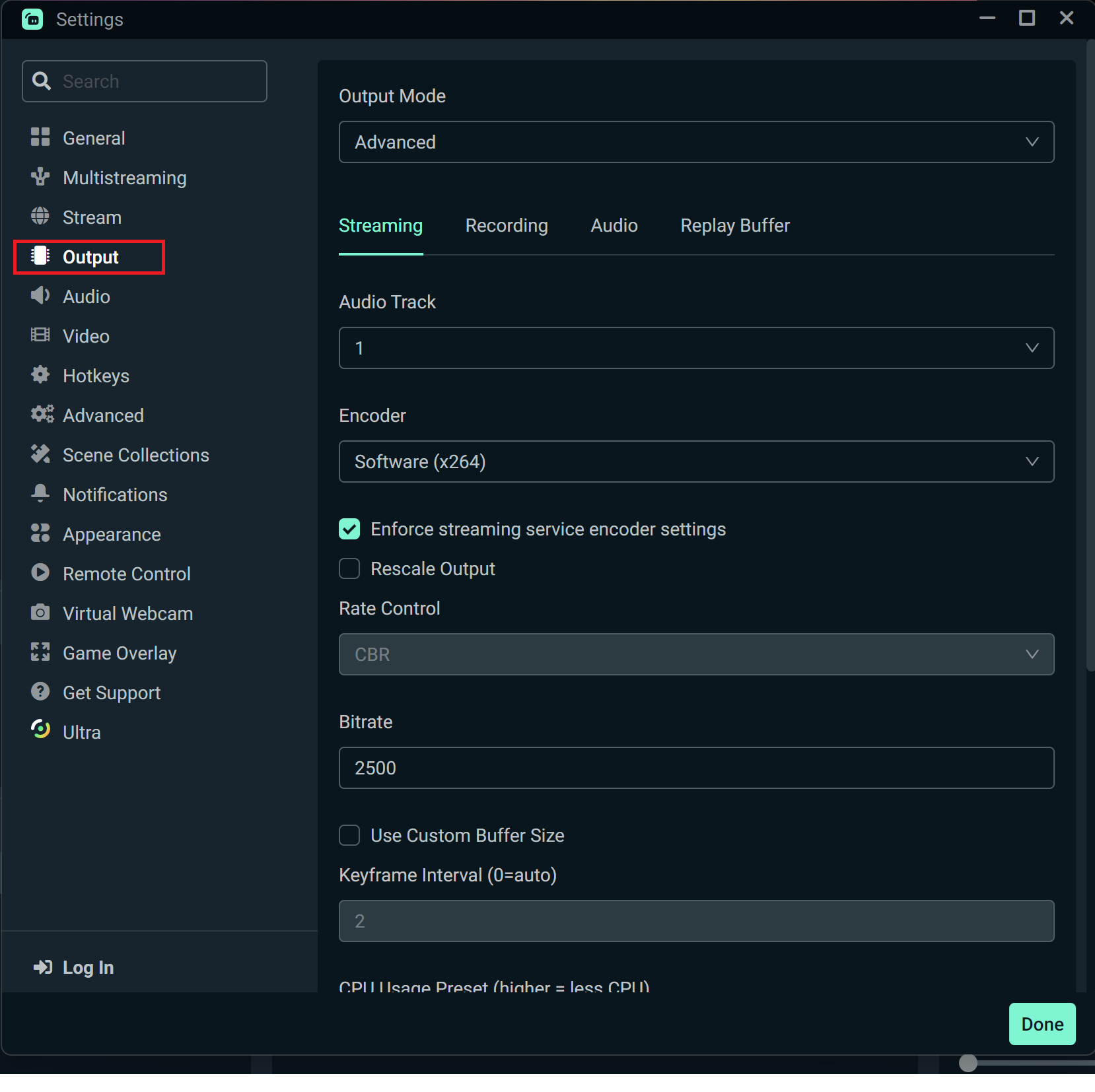1095x1092 pixels.
Task: Click the General grid icon
Action: coord(40,137)
